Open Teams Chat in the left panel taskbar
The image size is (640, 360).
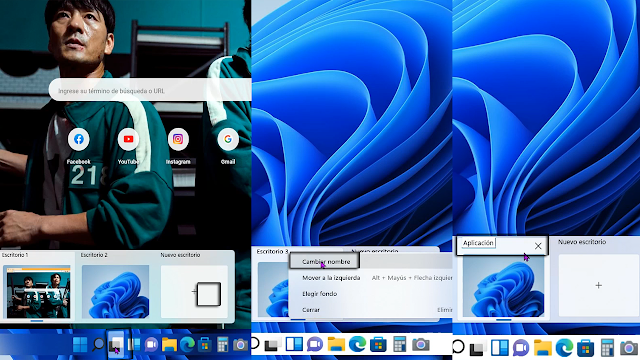tap(151, 345)
